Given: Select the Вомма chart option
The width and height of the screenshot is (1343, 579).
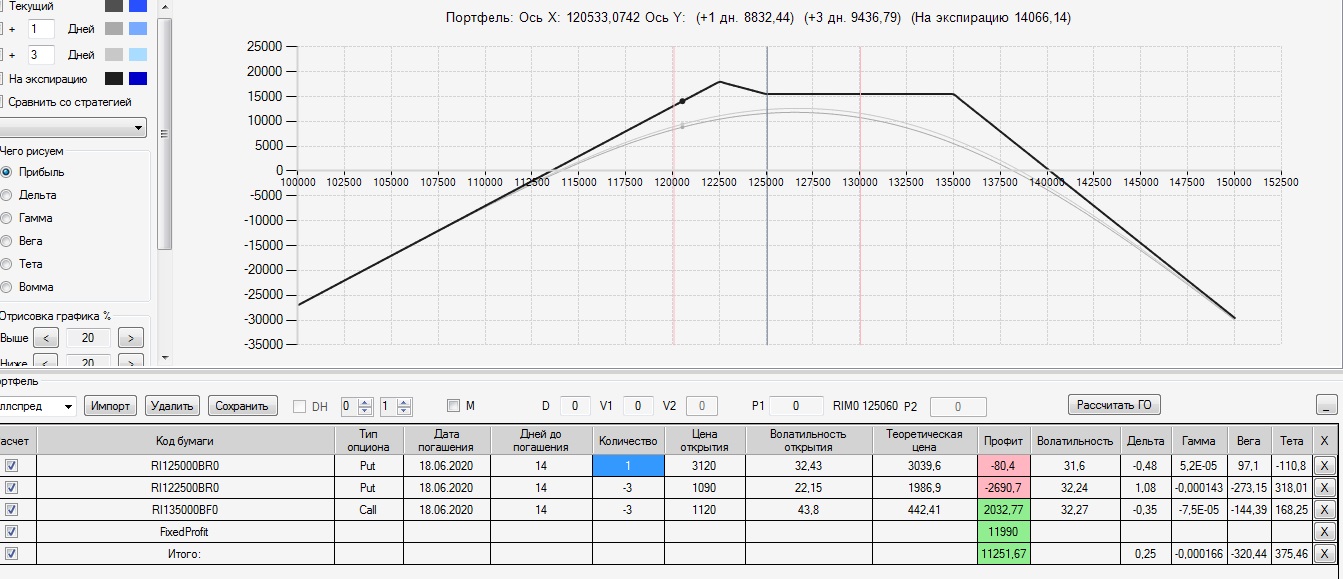Looking at the screenshot, I should click(x=6, y=287).
